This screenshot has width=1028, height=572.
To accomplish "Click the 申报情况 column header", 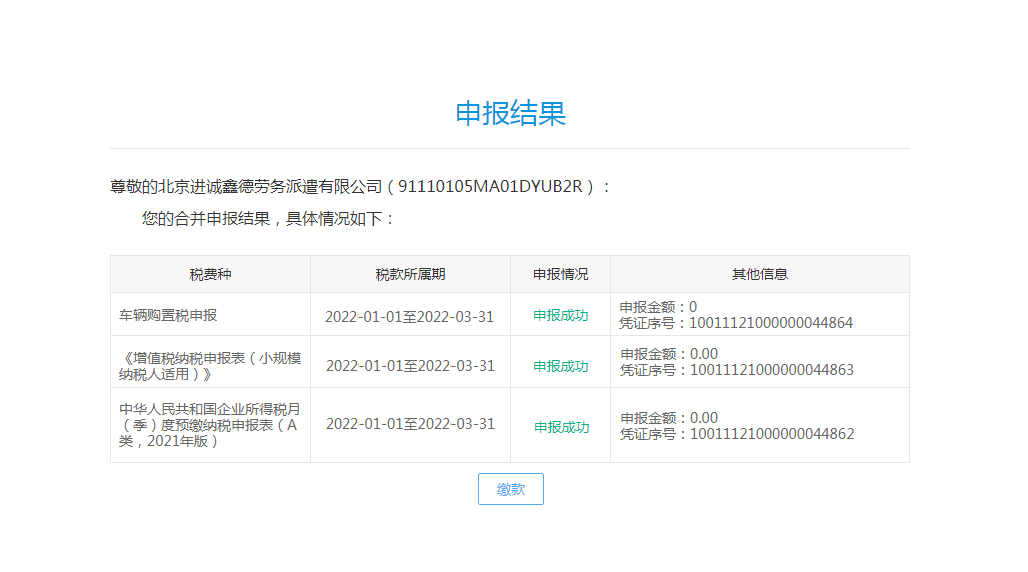I will coord(561,274).
